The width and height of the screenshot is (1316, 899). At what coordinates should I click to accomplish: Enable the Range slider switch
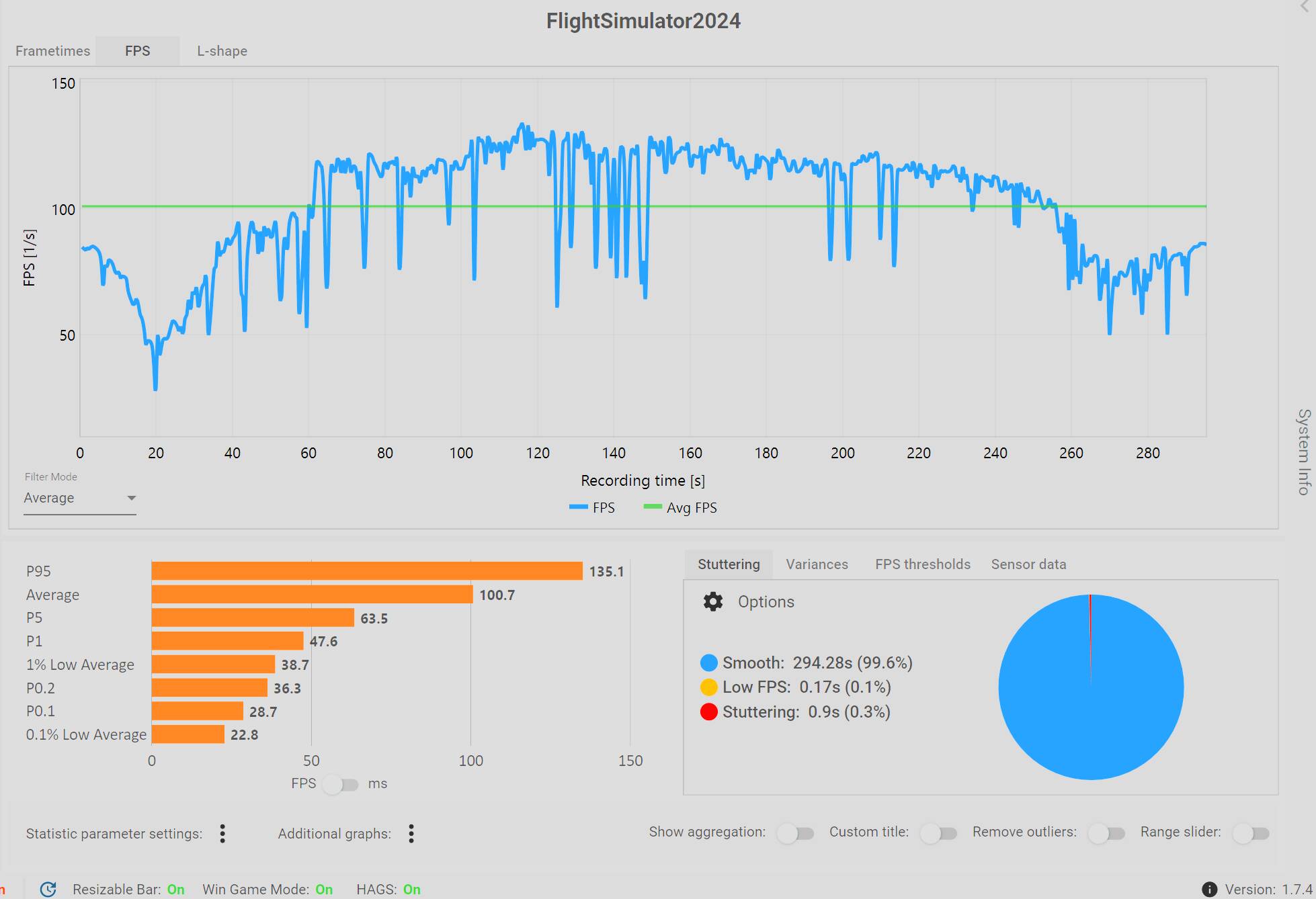(x=1251, y=833)
